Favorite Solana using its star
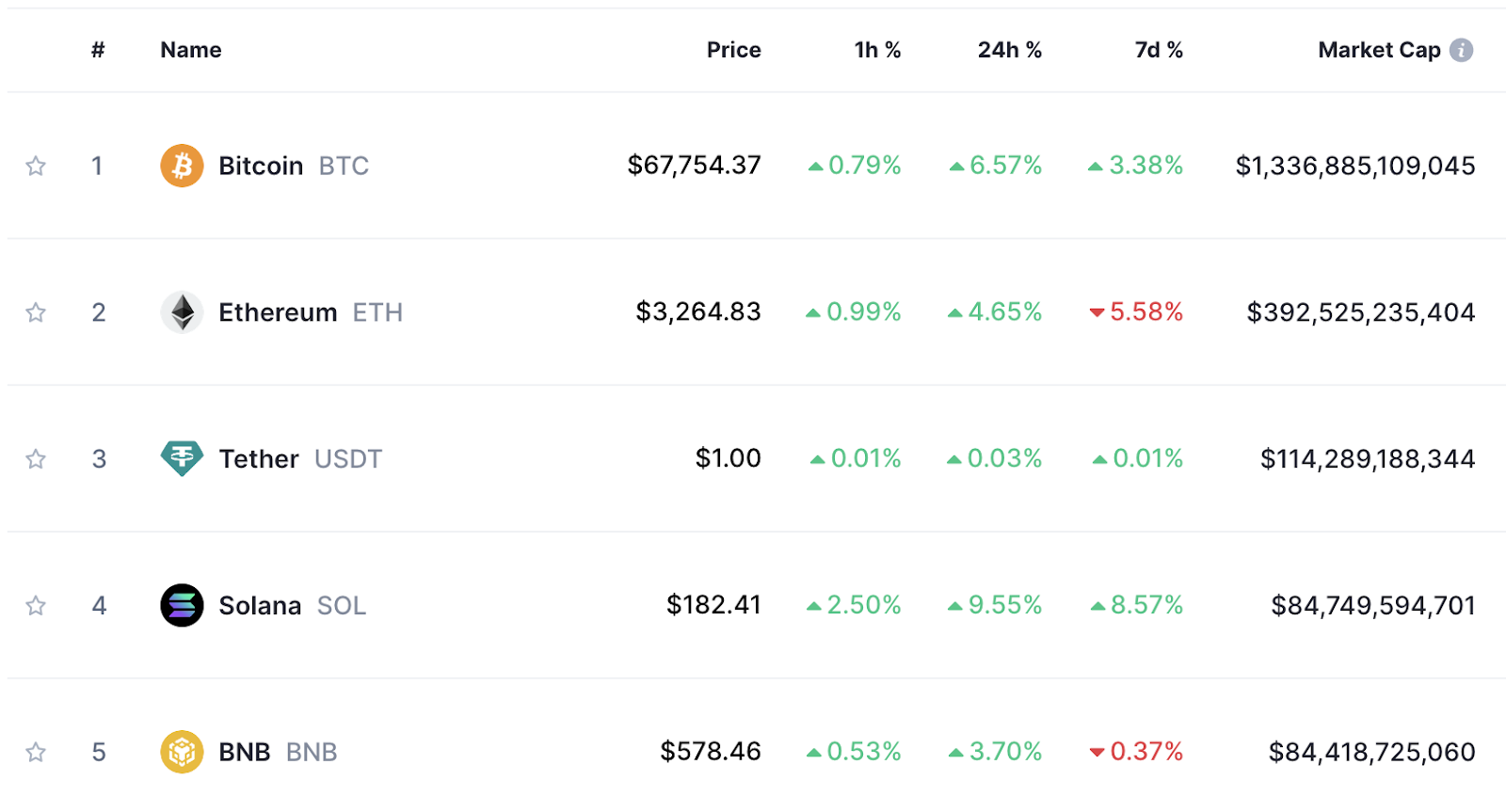 (x=36, y=605)
